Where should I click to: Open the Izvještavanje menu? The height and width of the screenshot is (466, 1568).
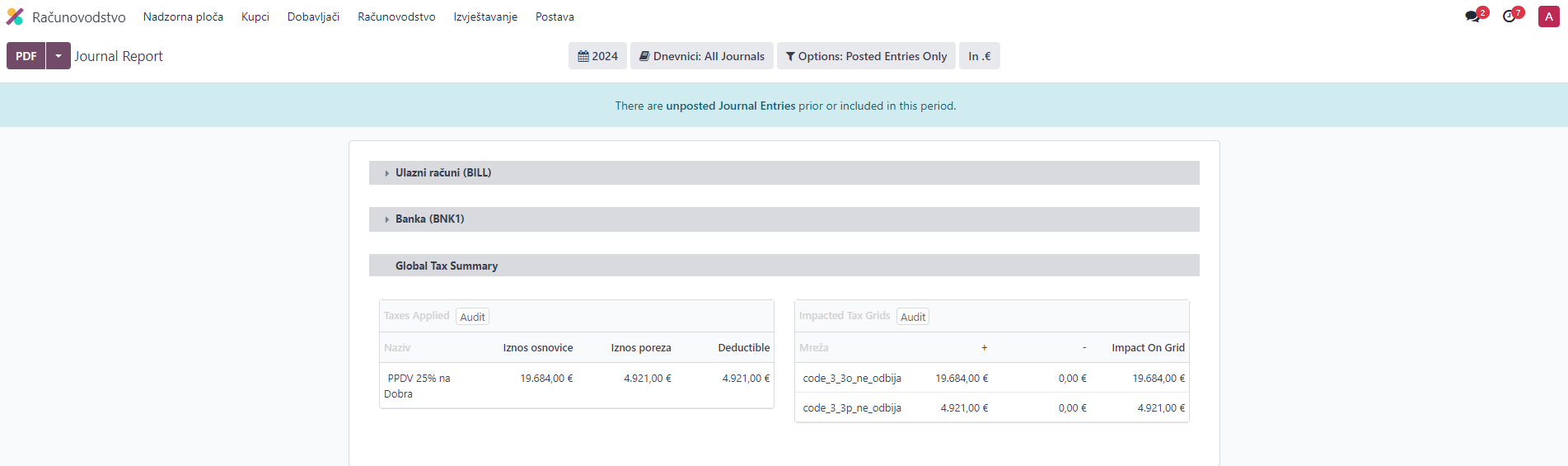coord(485,16)
